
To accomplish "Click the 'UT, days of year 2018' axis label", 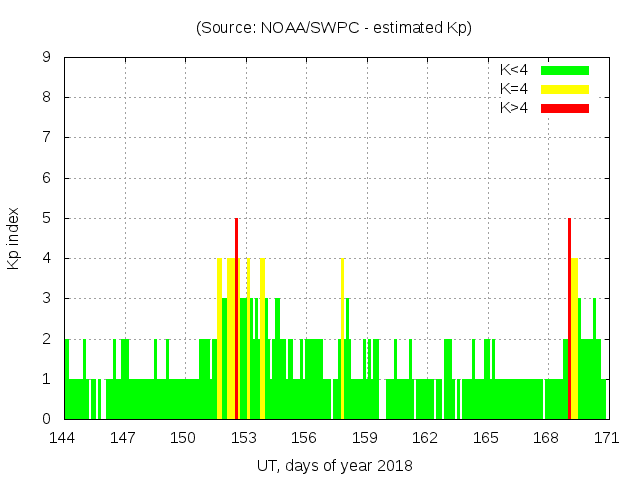I will 334,465.
